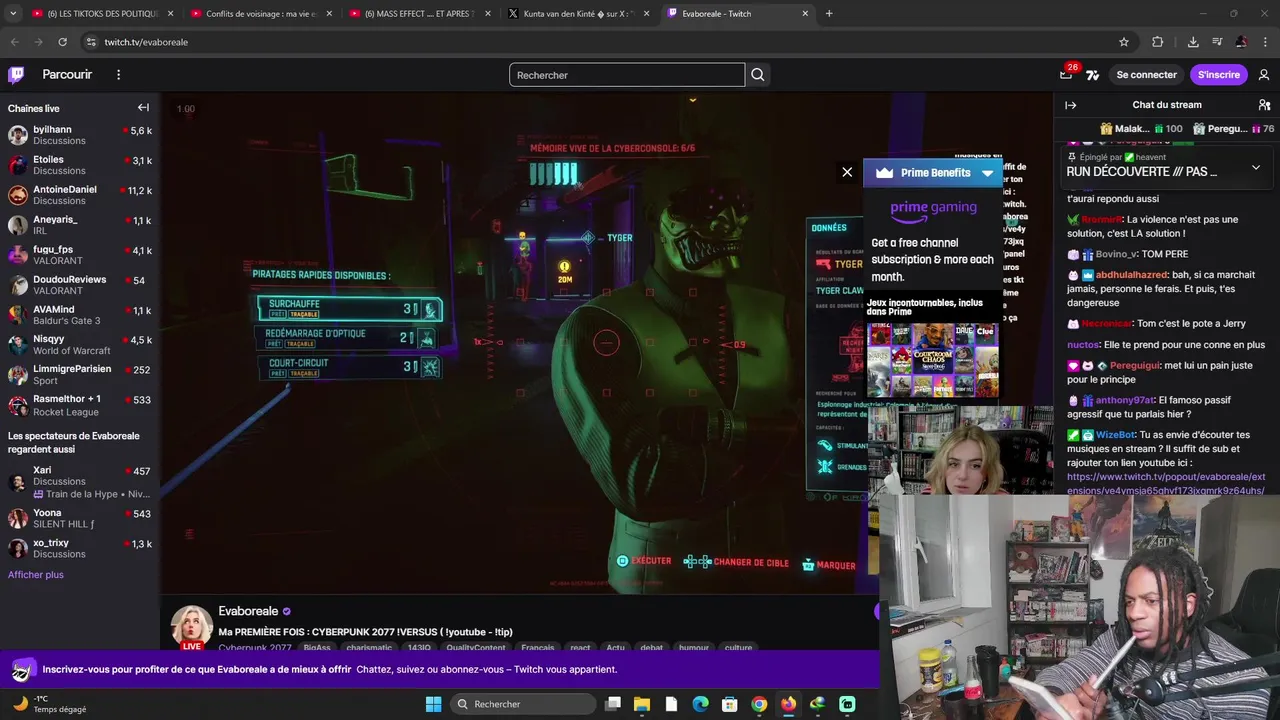
Task: Click Evaboreale channel name below video
Action: (248, 611)
